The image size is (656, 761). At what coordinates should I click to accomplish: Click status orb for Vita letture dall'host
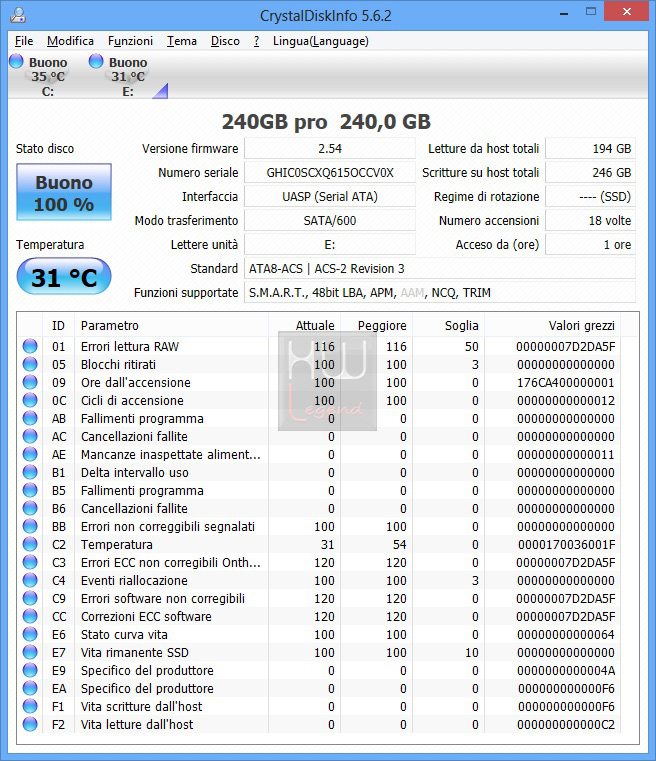30,724
